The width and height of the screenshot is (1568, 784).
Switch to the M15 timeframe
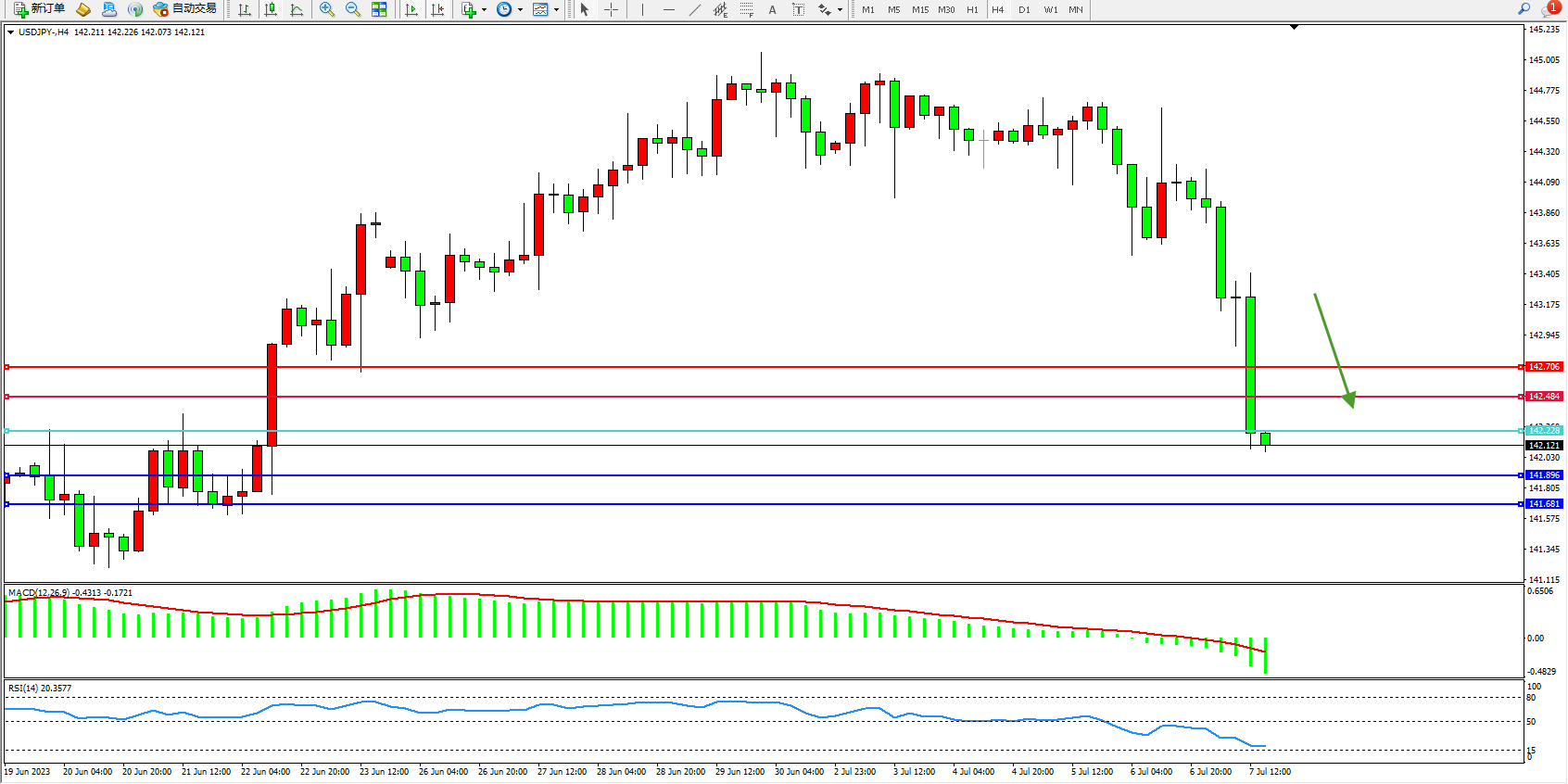[919, 9]
